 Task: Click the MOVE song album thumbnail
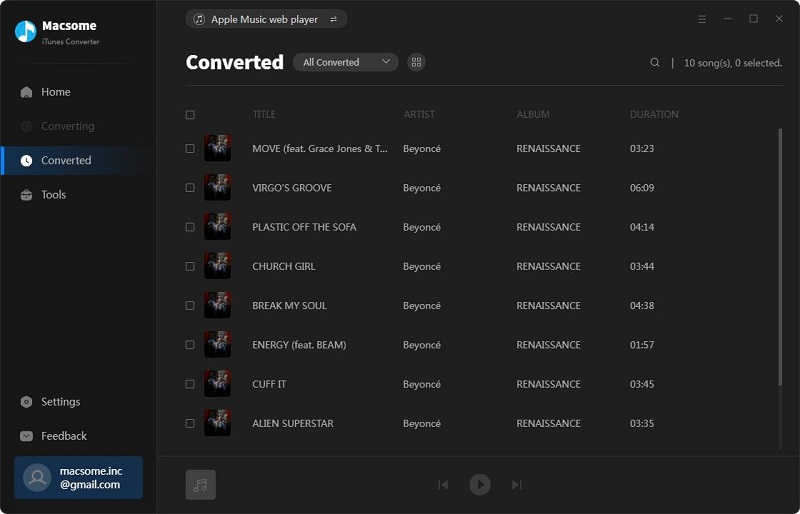point(217,148)
